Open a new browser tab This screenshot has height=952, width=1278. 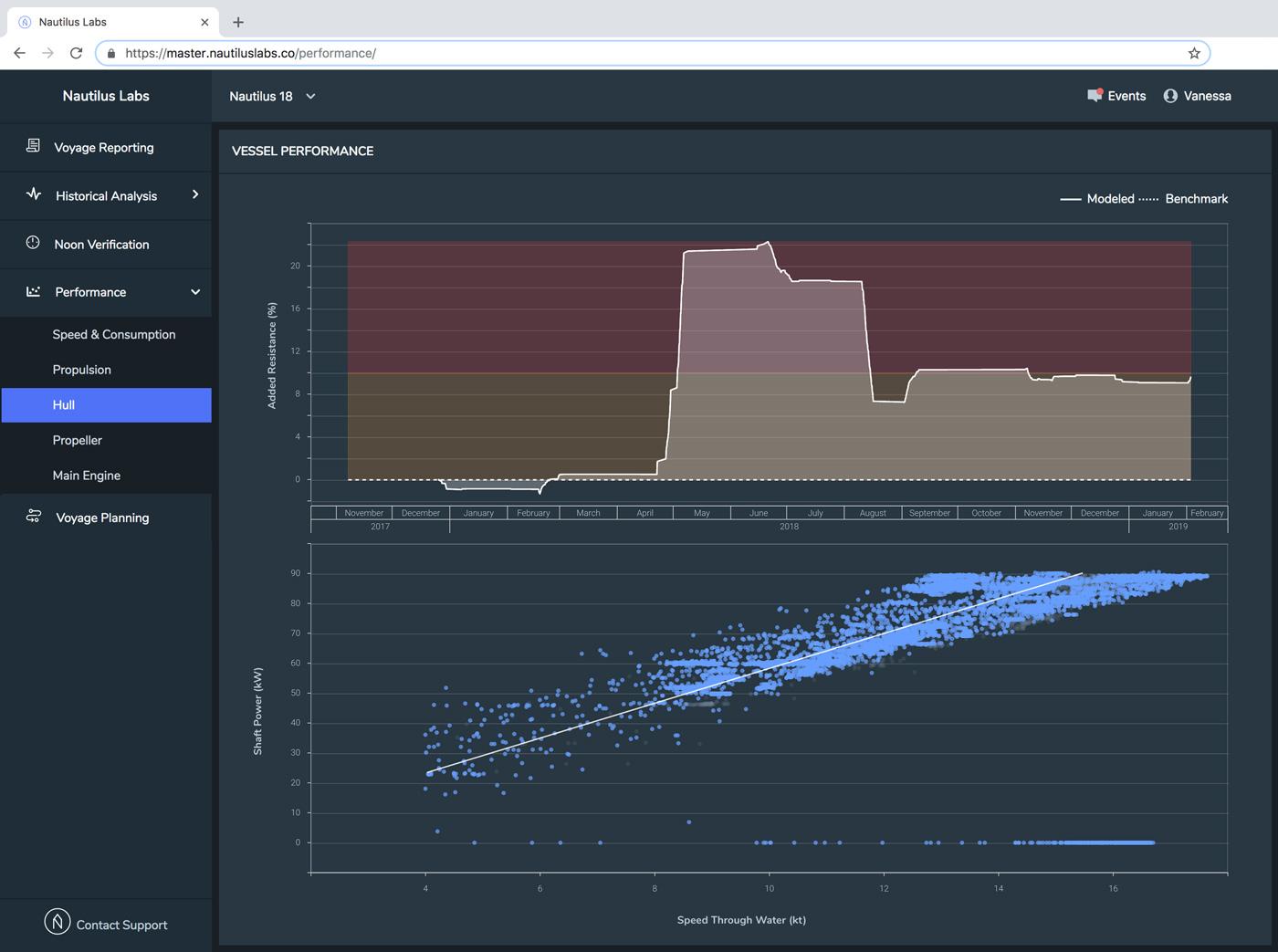tap(238, 22)
